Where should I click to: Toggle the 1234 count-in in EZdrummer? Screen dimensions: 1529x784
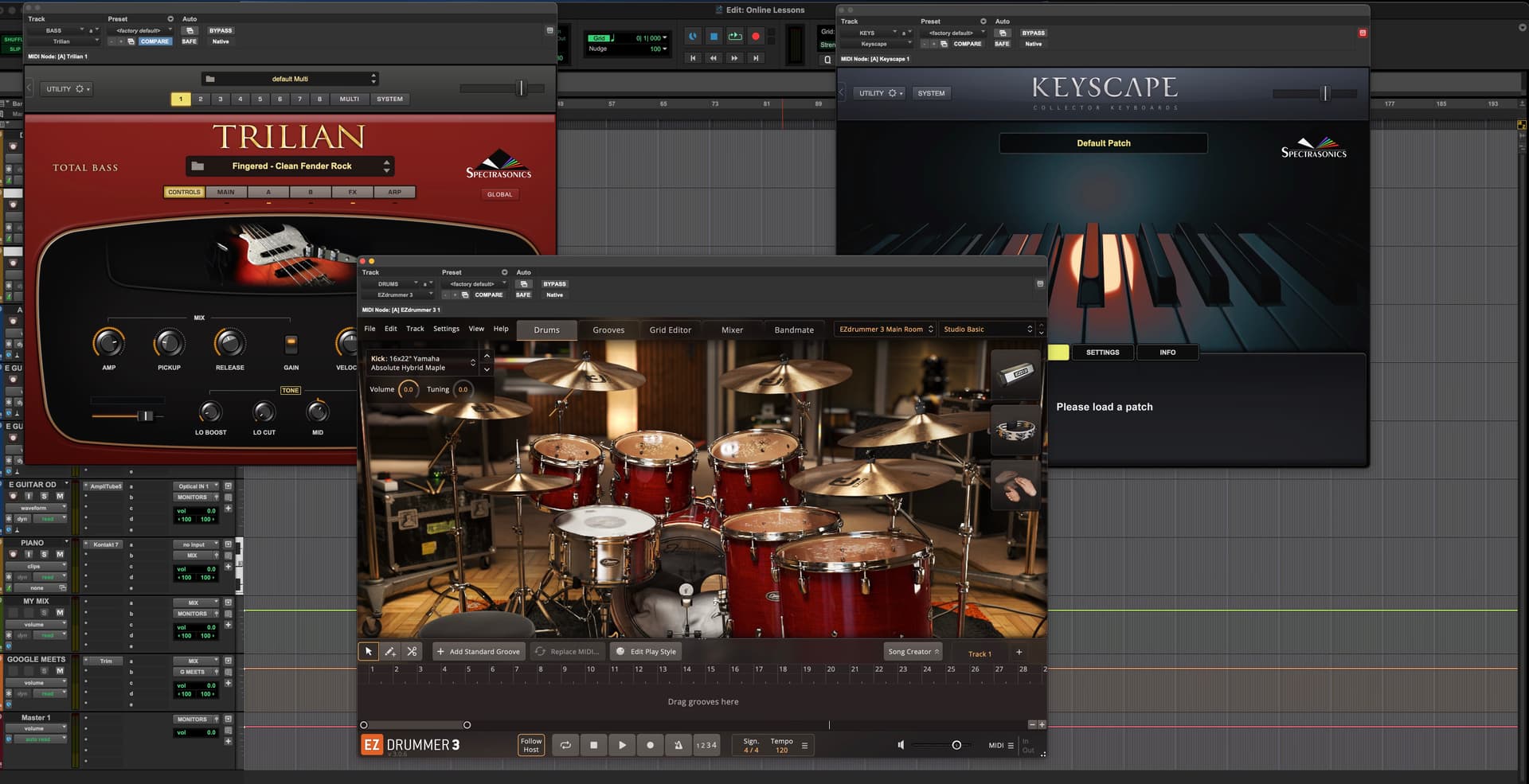[x=706, y=746]
